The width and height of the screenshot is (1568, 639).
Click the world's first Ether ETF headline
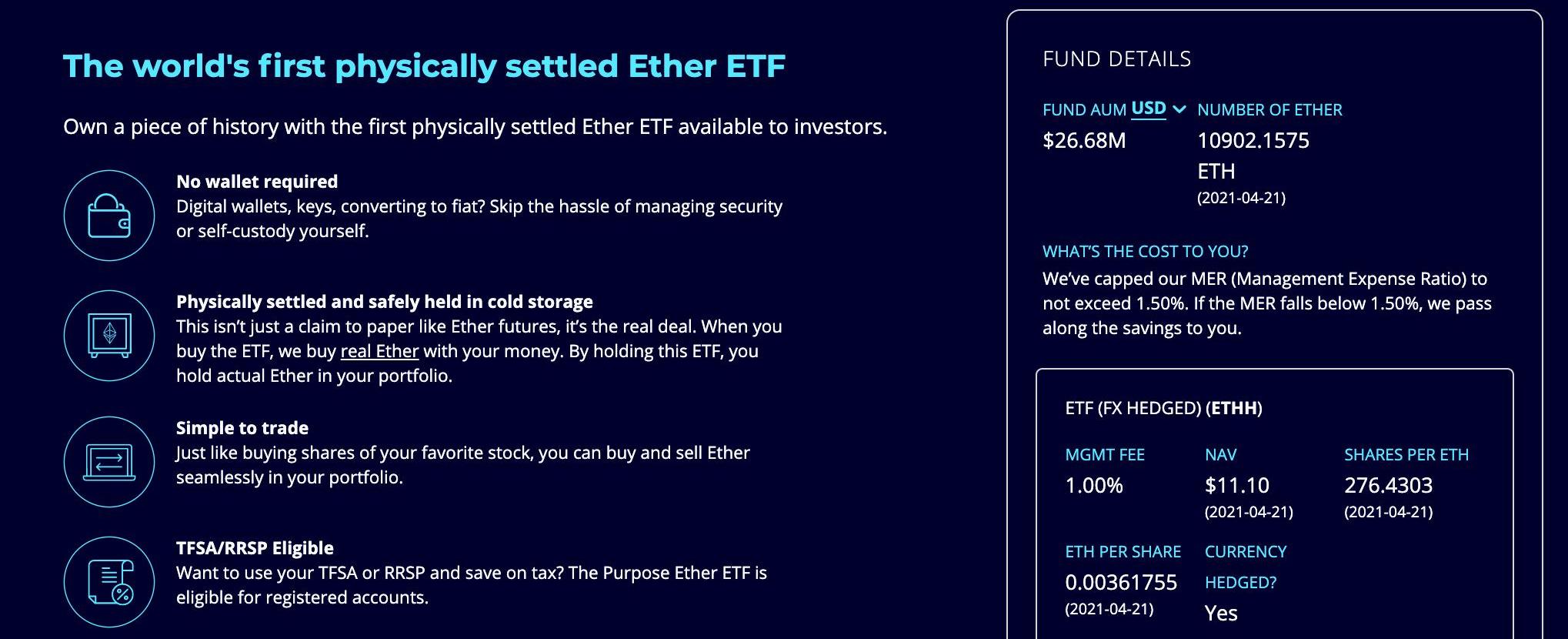pos(424,66)
